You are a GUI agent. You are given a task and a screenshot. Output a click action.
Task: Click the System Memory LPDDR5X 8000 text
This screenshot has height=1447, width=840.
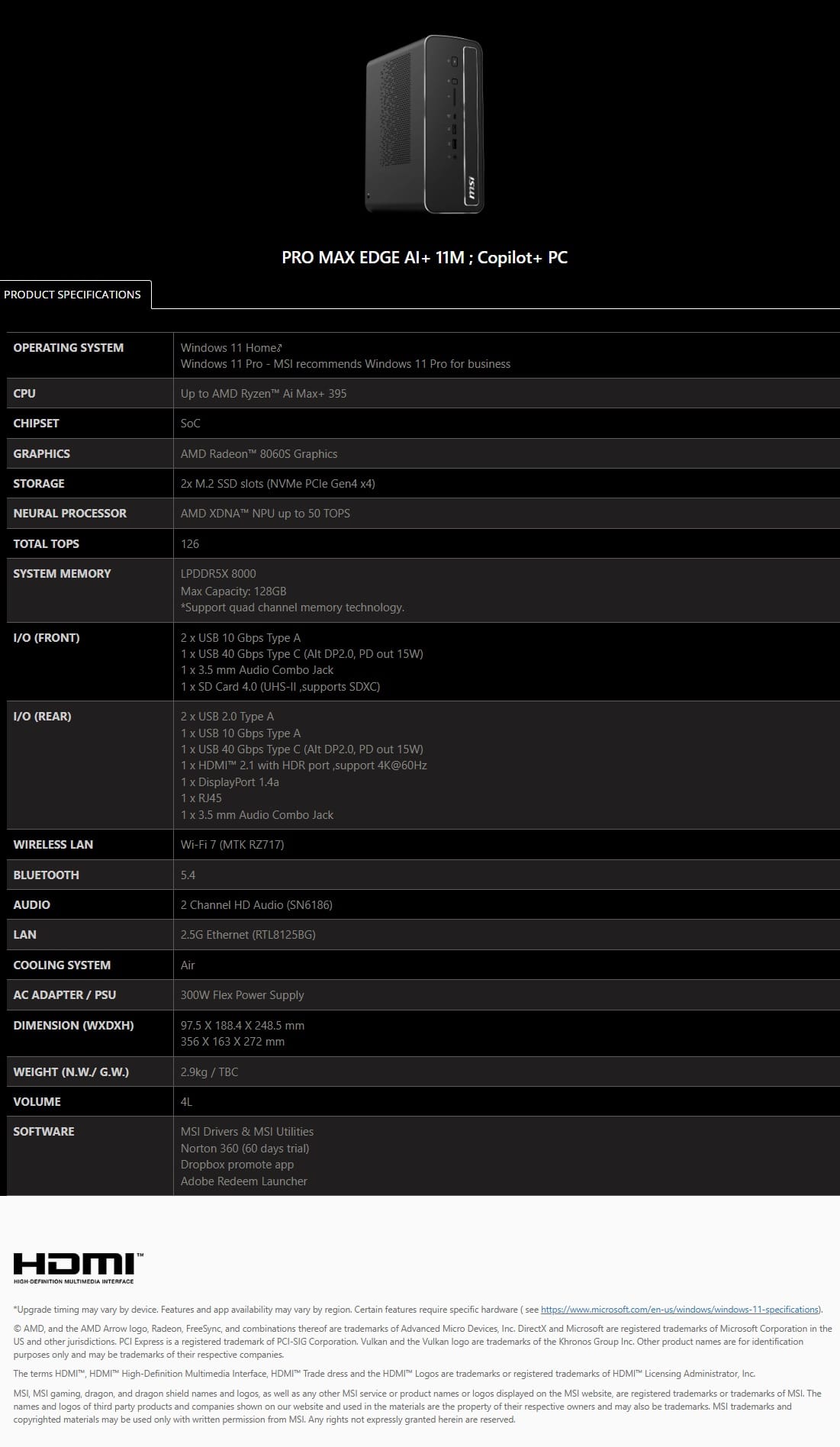[x=218, y=573]
